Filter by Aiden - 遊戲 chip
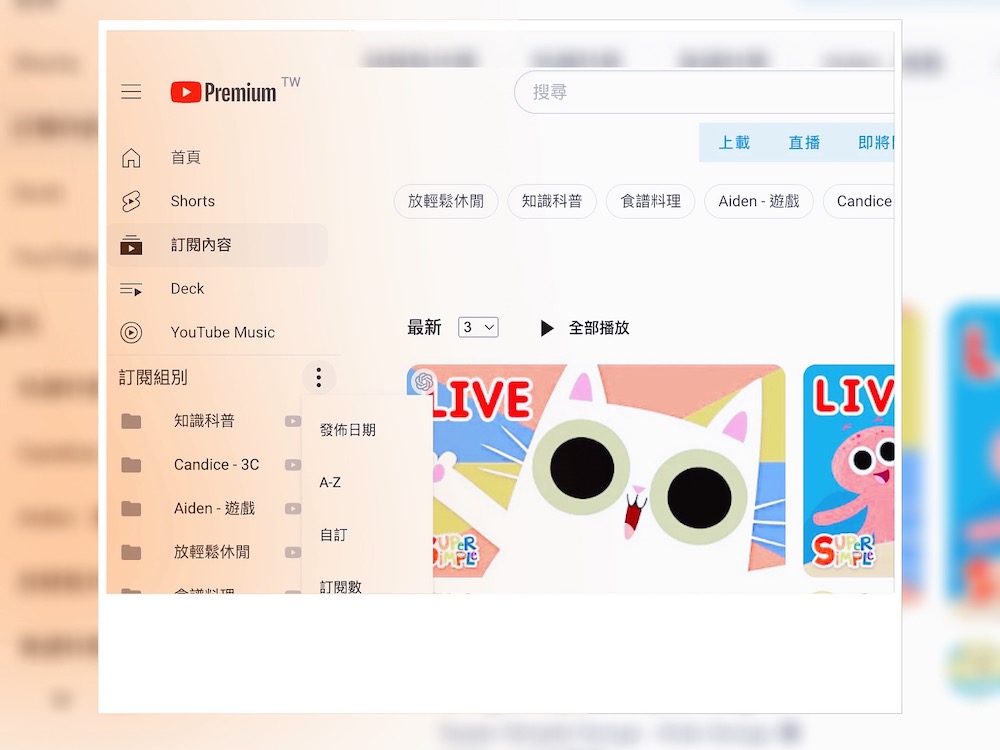Viewport: 1000px width, 750px height. point(759,202)
